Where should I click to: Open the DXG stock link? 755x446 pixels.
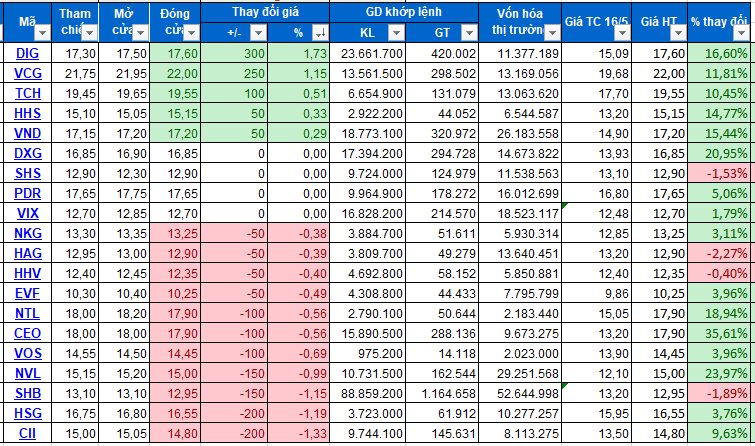27,154
